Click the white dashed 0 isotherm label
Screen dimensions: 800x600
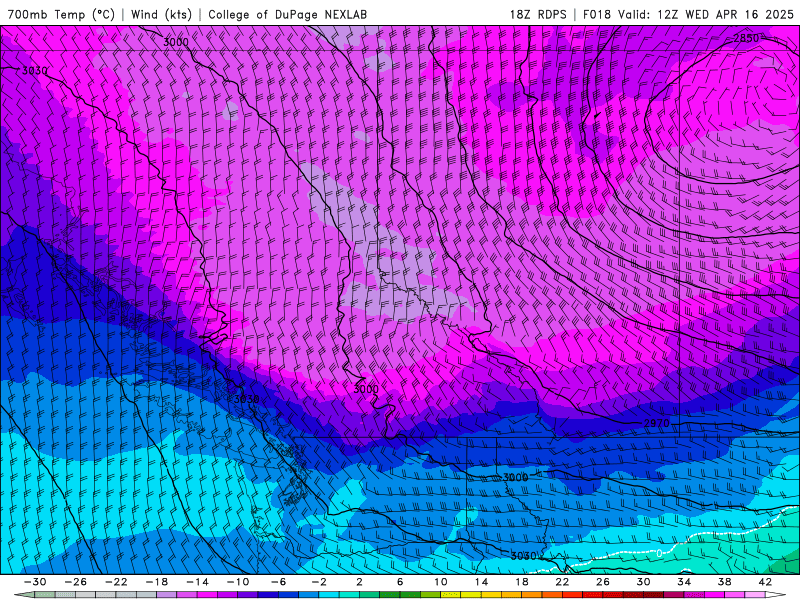tap(659, 553)
